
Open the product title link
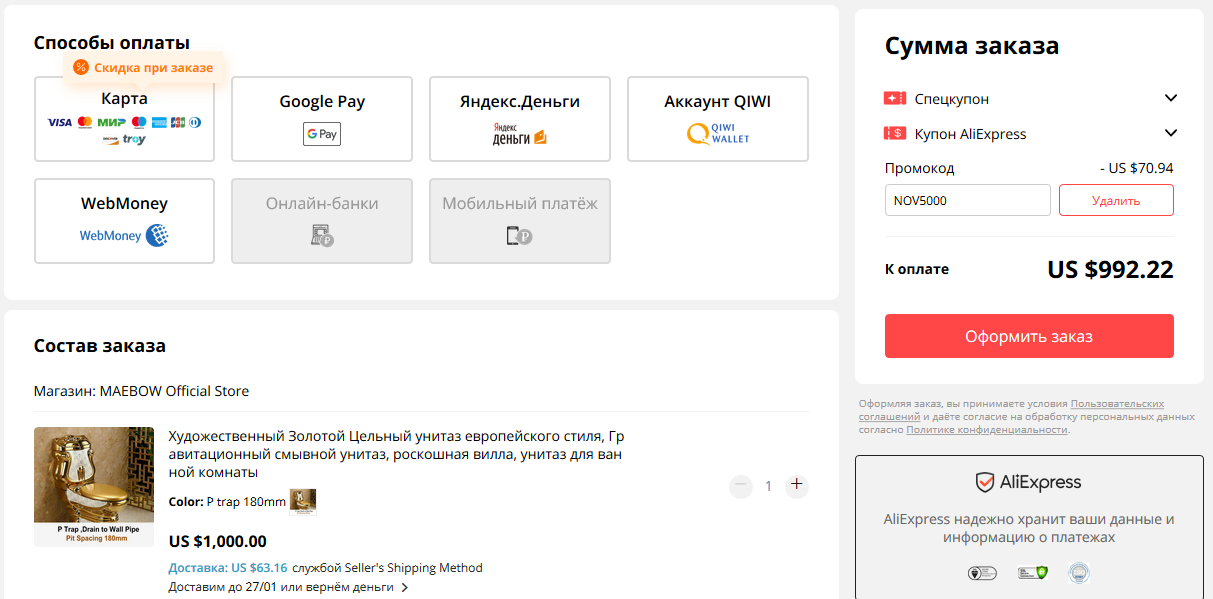pyautogui.click(x=397, y=454)
